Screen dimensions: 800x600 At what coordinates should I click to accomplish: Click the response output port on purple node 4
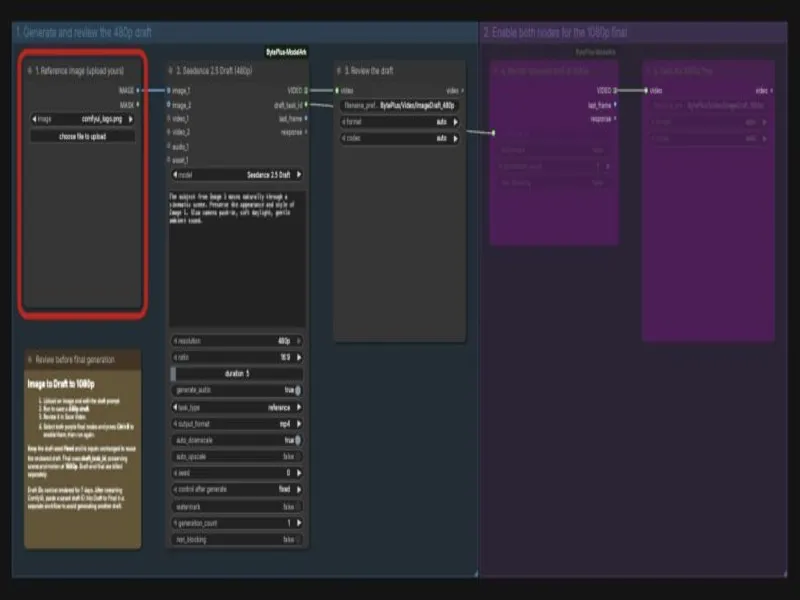(615, 118)
